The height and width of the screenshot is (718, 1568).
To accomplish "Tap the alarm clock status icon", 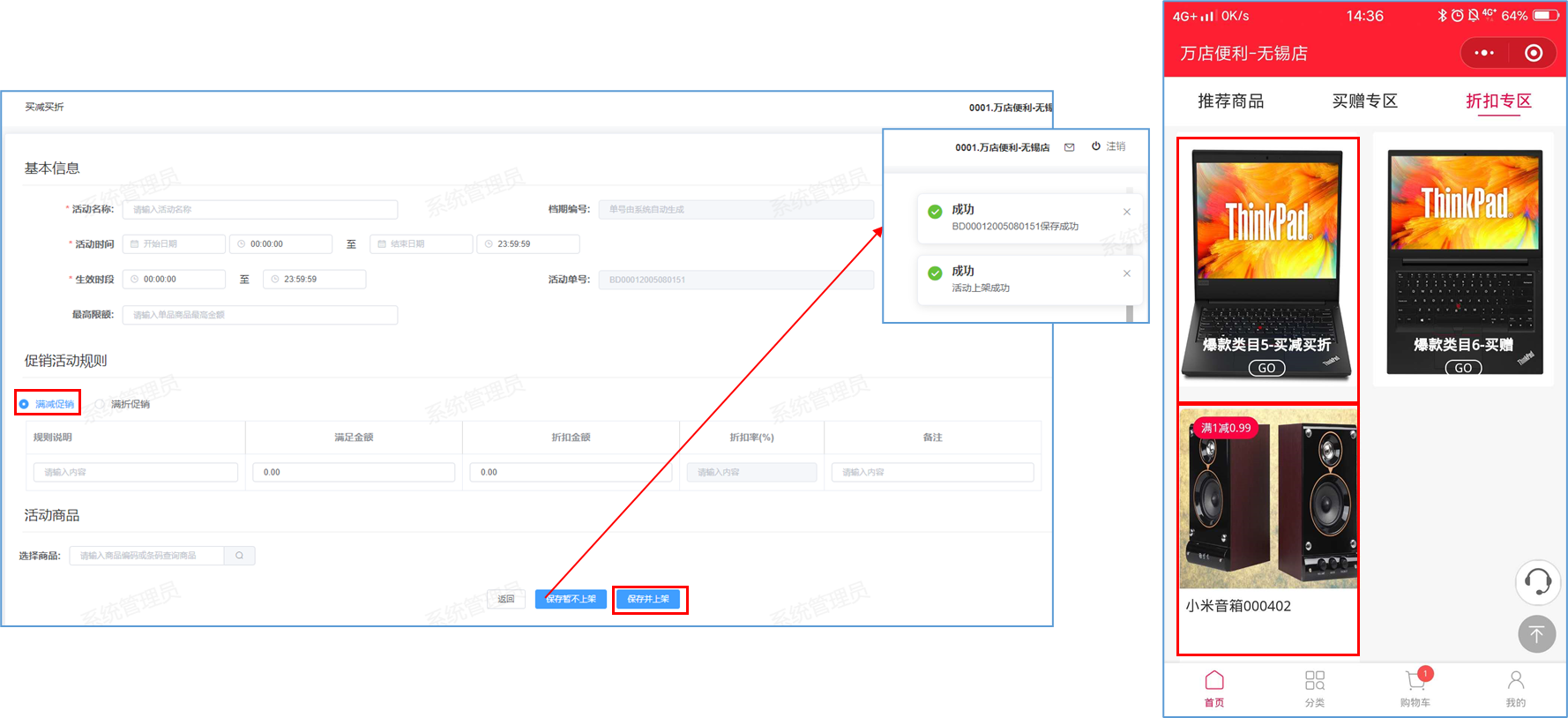I will pos(1458,16).
